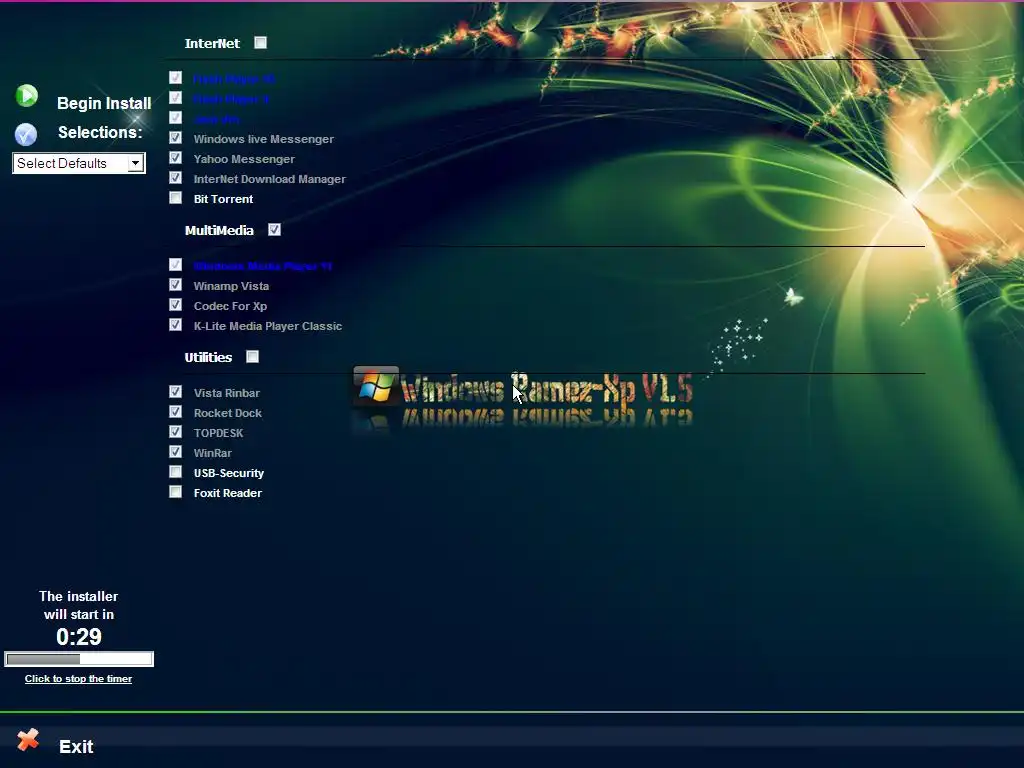Uncheck the Rocket Dock checkbox
Image resolution: width=1024 pixels, height=768 pixels.
click(175, 411)
